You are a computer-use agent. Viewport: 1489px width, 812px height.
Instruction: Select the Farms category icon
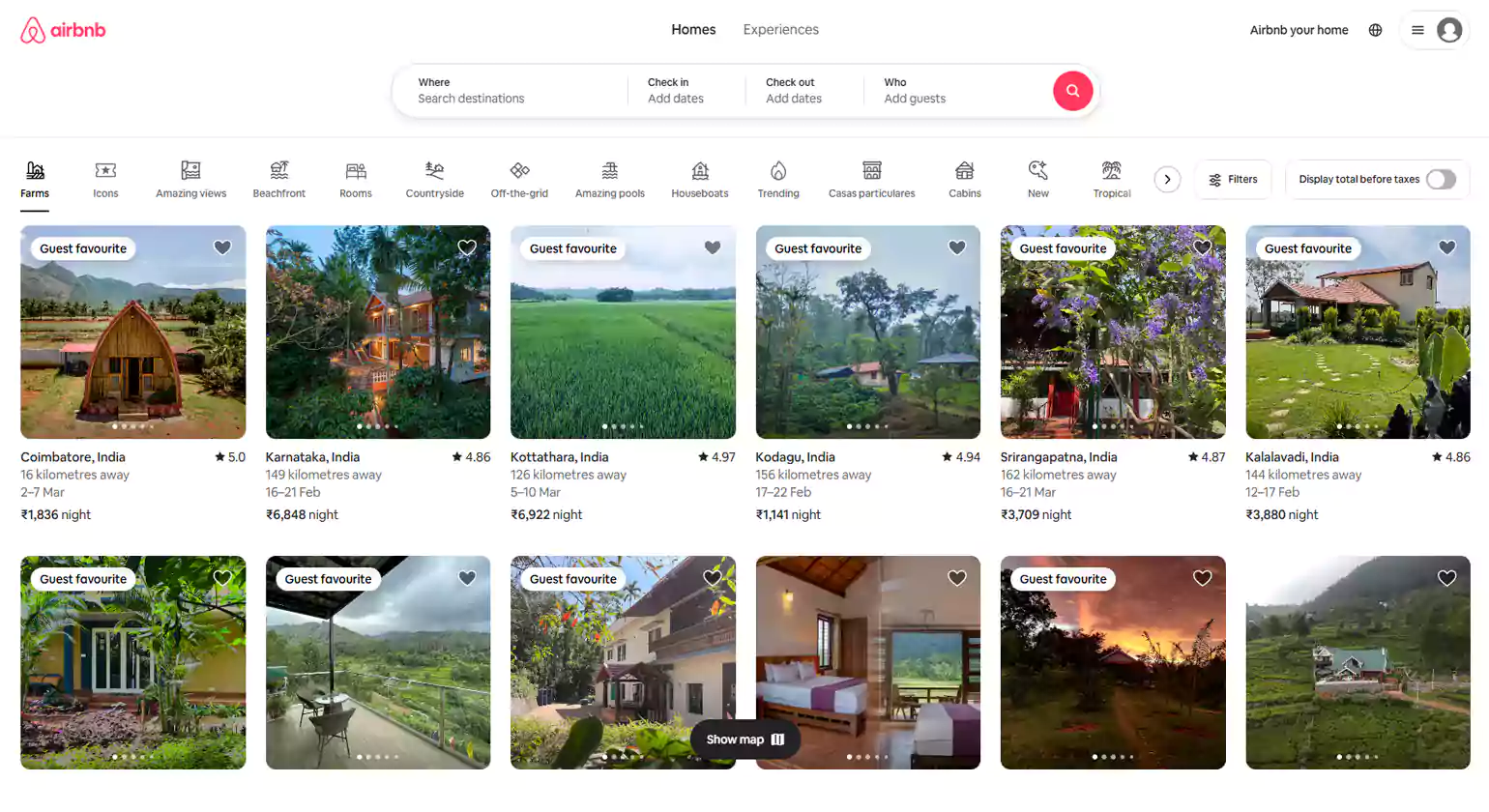coord(35,179)
